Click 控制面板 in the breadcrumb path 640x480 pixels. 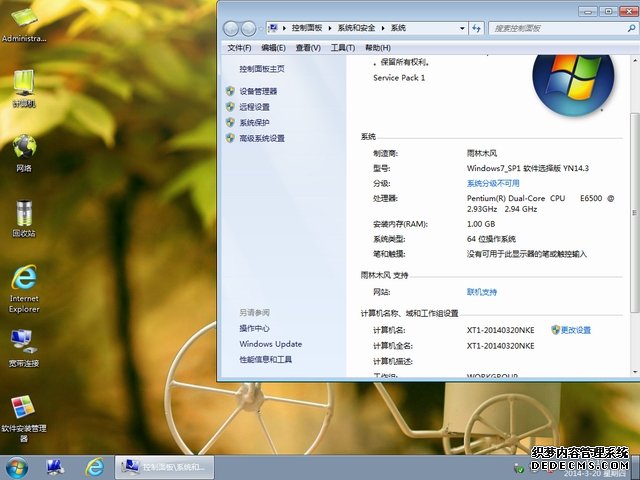point(307,28)
